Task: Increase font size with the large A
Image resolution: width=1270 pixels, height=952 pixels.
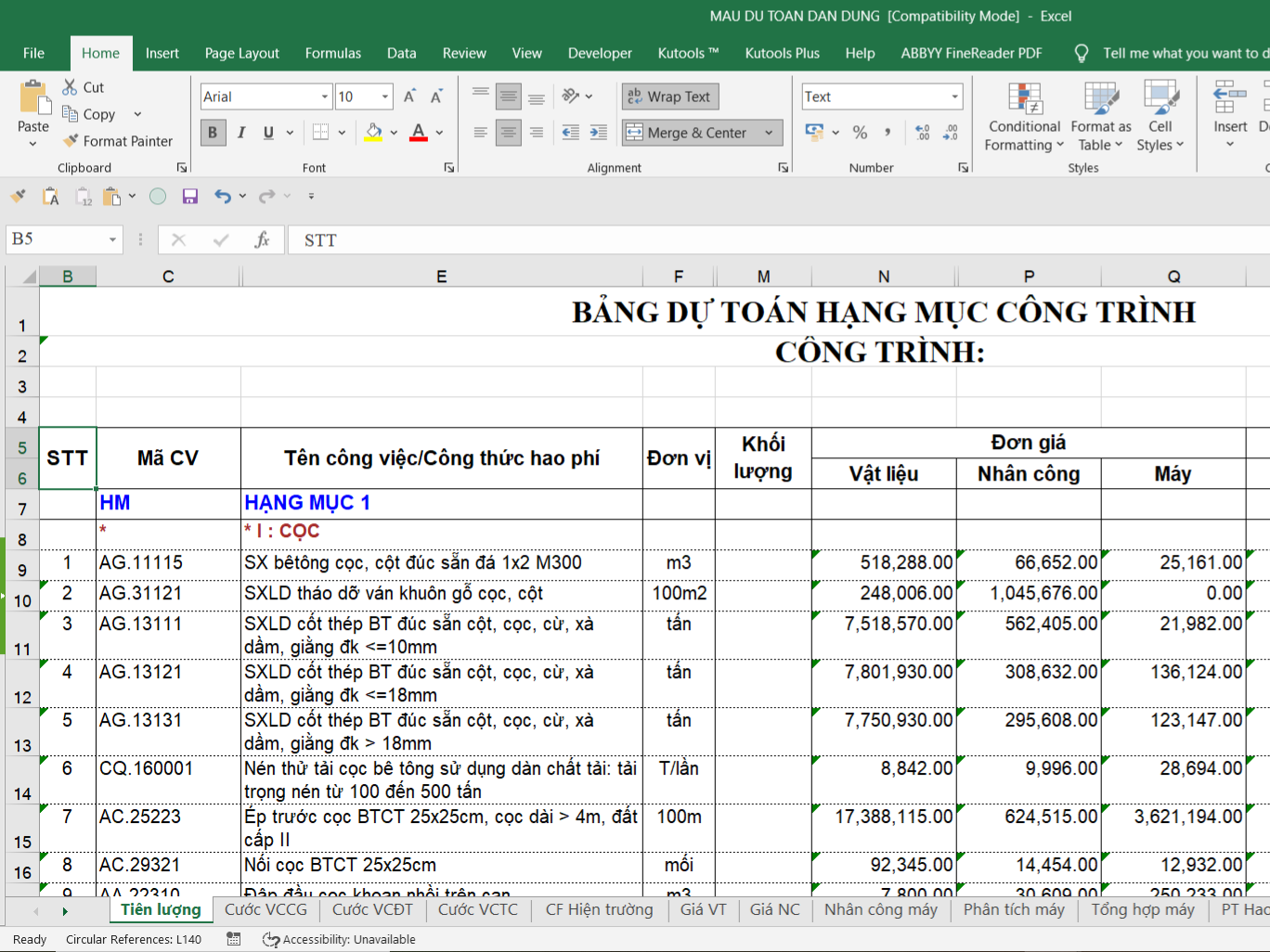Action: click(x=409, y=96)
